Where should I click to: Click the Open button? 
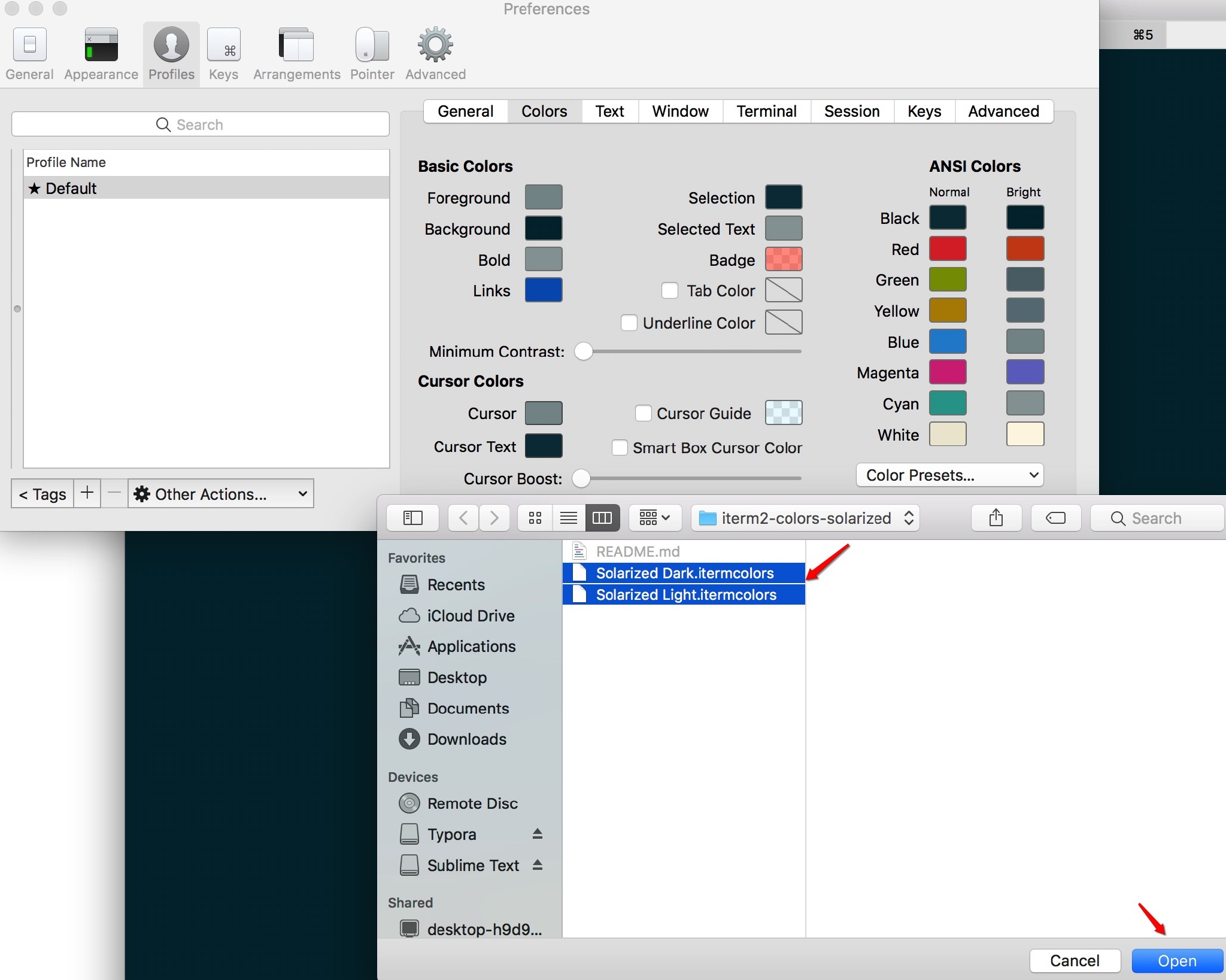(1176, 961)
